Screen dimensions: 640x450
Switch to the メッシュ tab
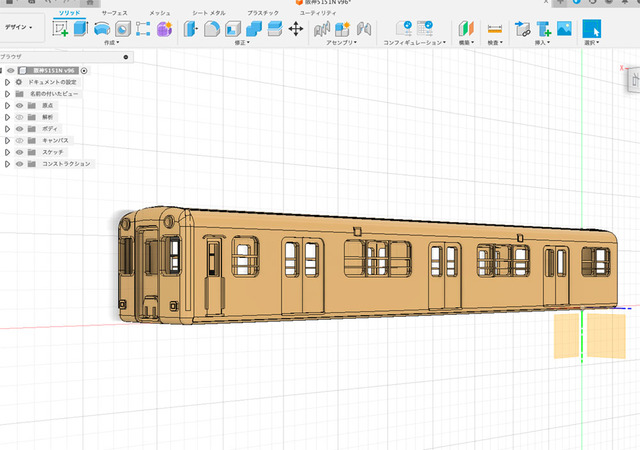[x=160, y=13]
